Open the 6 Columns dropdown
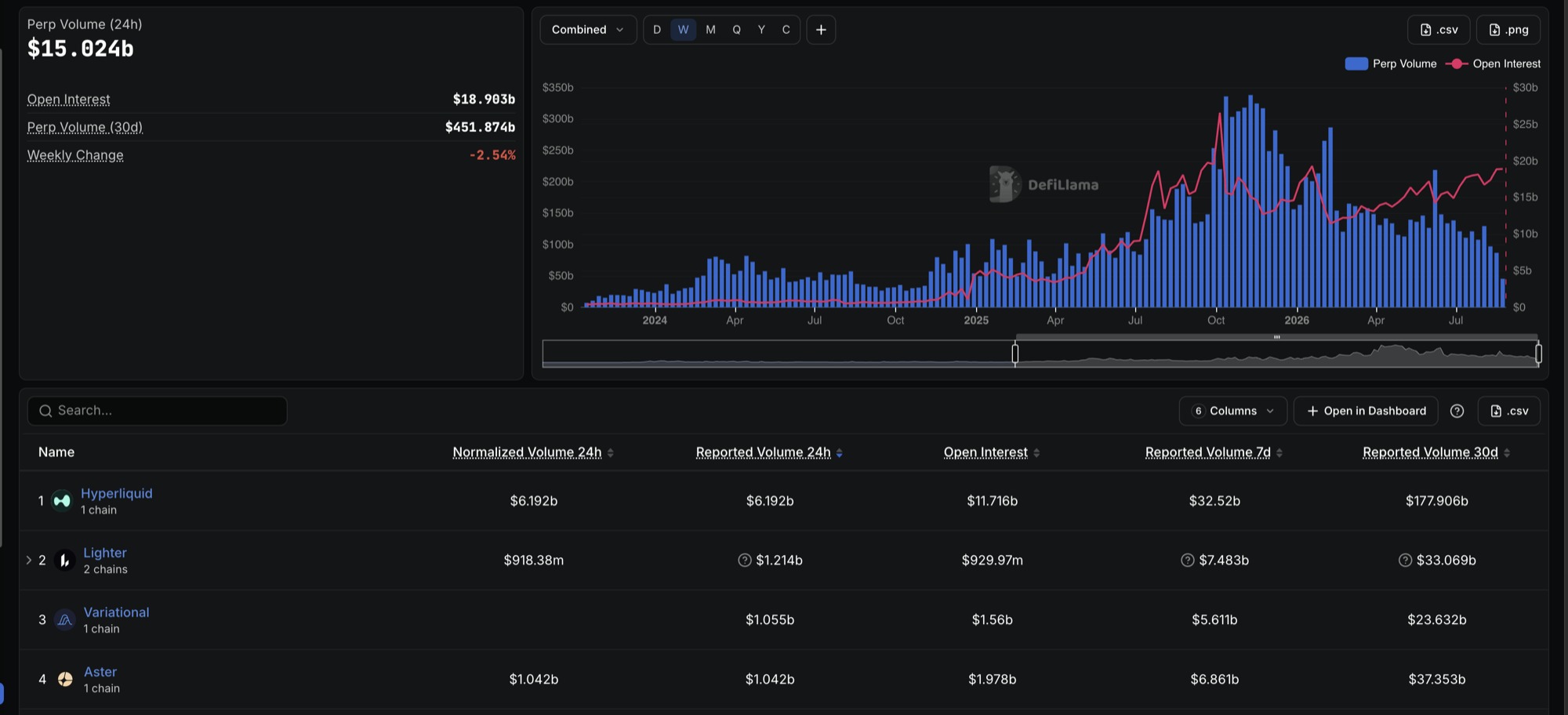The height and width of the screenshot is (715, 1568). click(x=1232, y=411)
